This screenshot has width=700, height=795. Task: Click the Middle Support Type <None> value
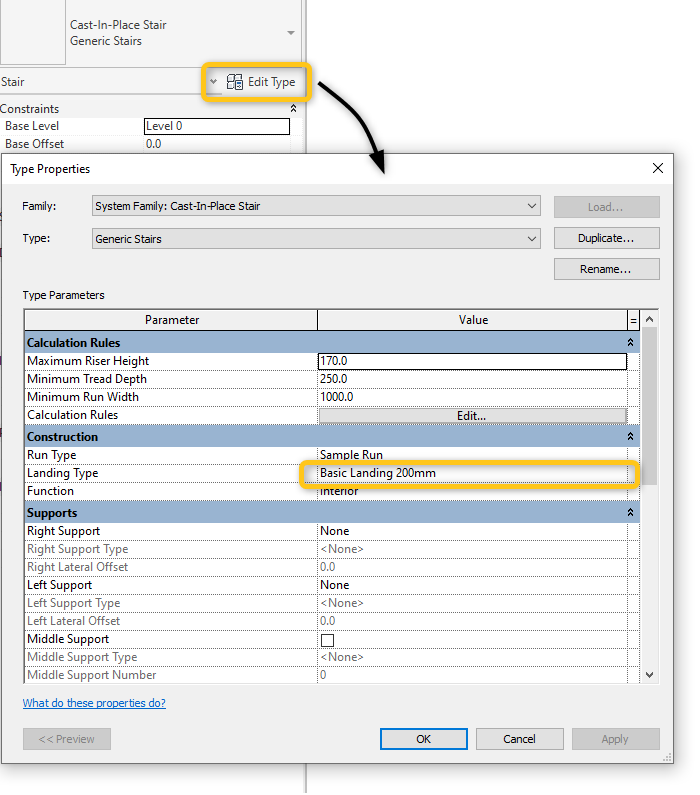[x=472, y=657]
